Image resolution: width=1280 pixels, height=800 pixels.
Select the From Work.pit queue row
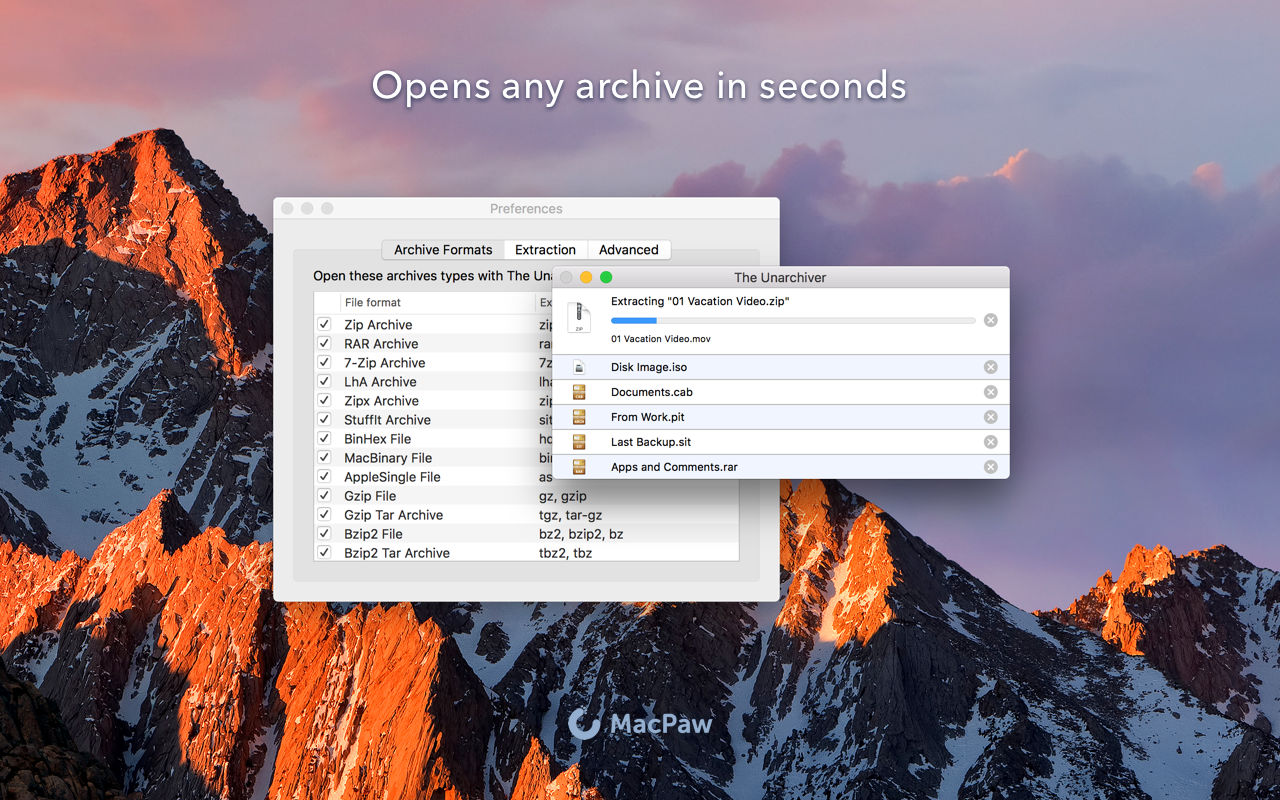[781, 417]
